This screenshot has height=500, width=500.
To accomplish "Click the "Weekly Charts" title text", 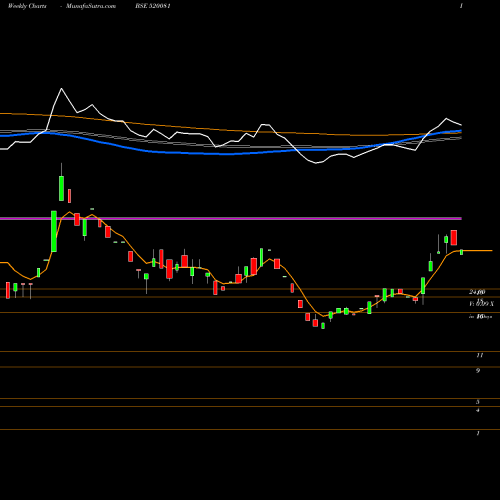I will click(27, 6).
